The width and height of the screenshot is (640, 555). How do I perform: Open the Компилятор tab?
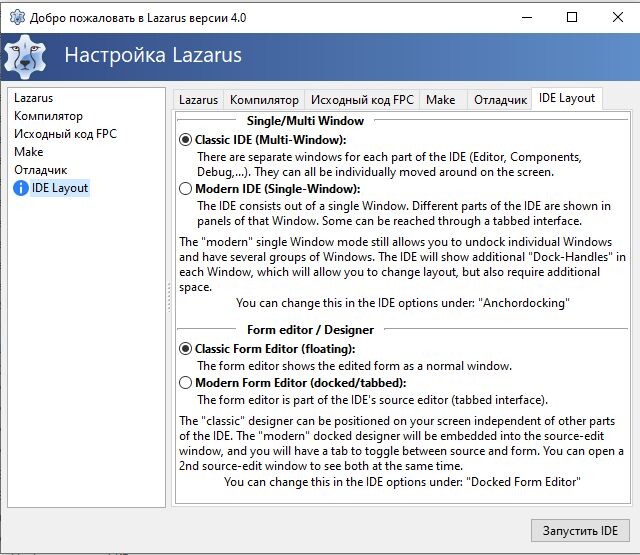[264, 100]
